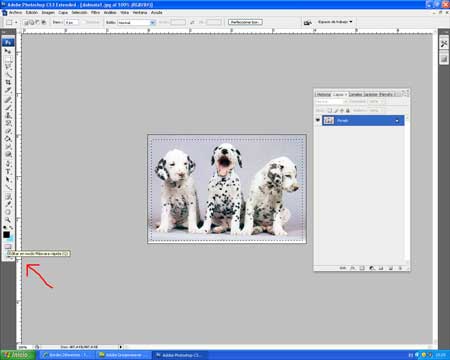Toggle lock transparent pixels option

click(330, 110)
